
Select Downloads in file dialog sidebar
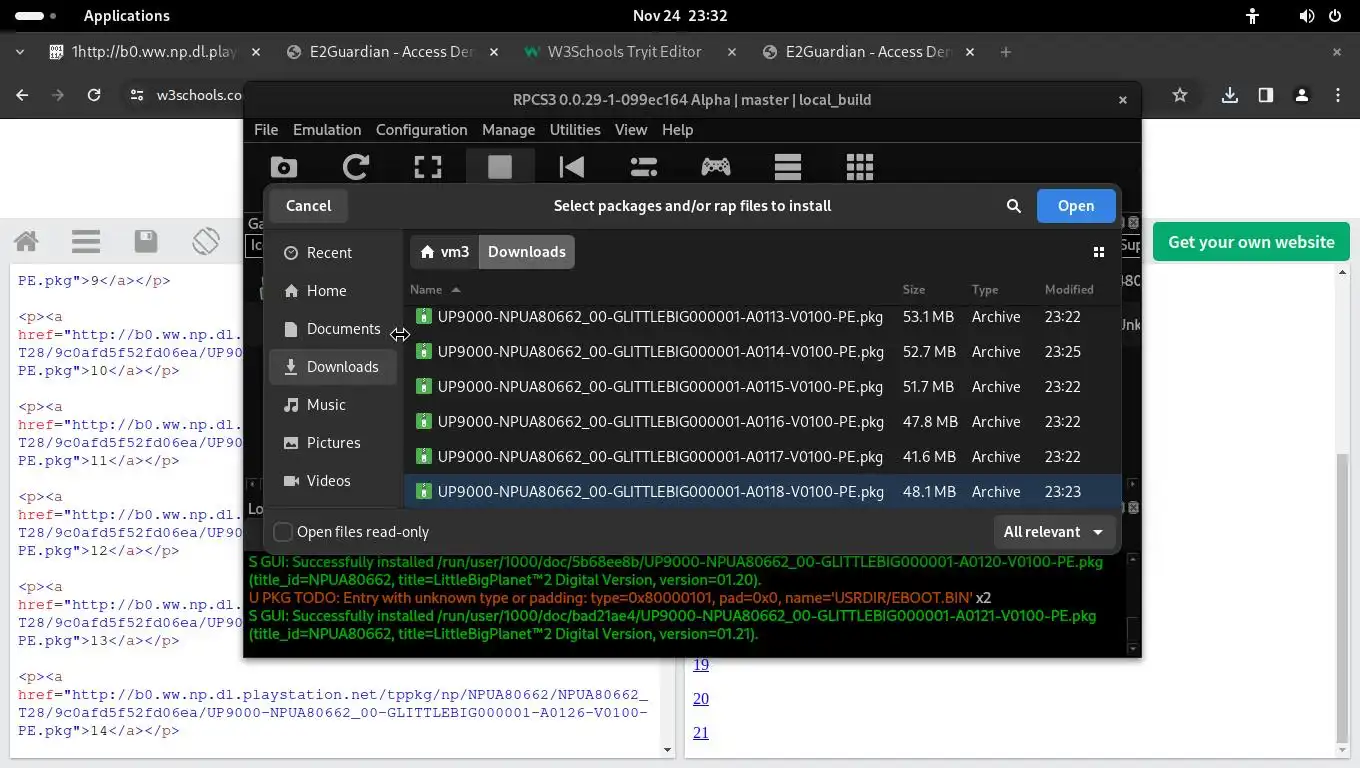click(332, 367)
